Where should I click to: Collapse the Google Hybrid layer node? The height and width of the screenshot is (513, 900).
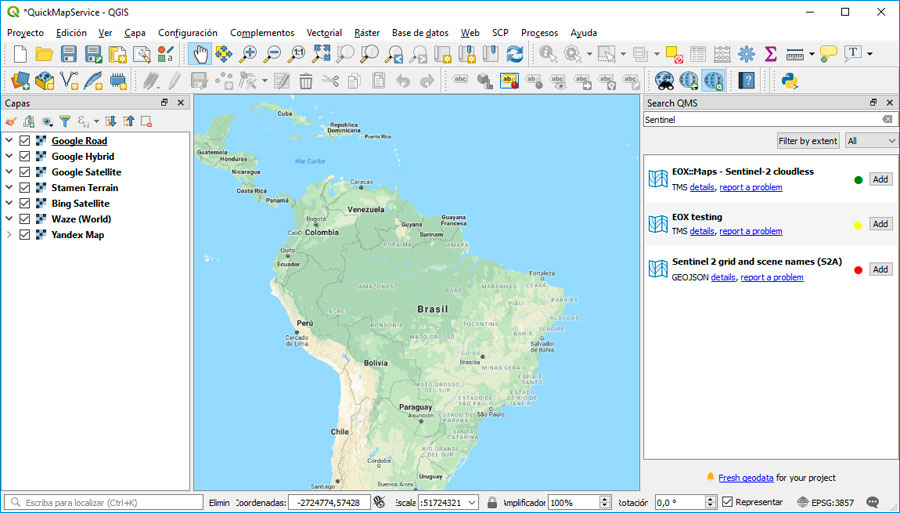(9, 156)
